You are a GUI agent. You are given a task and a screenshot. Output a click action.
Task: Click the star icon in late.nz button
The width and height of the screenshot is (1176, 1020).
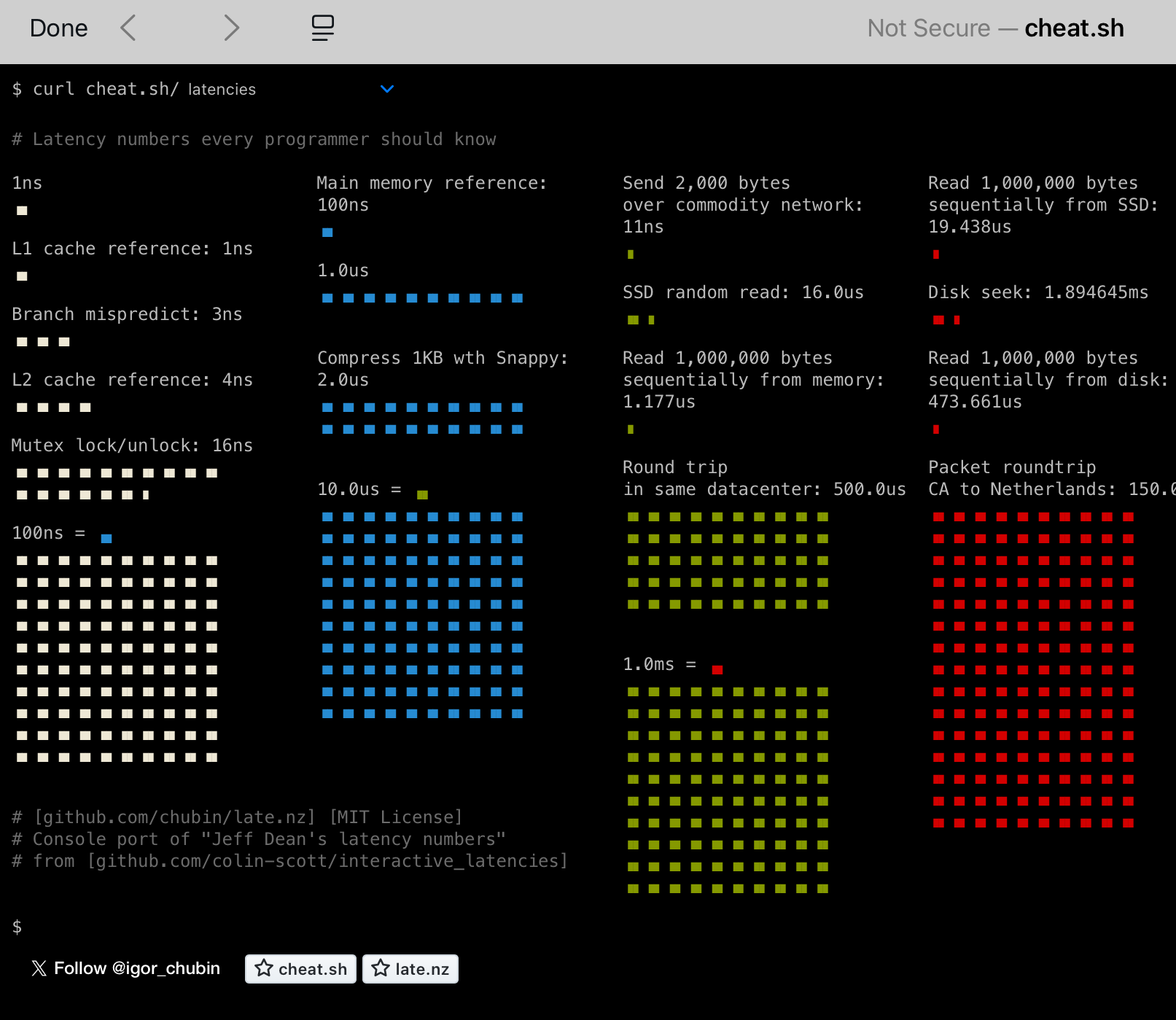(x=381, y=968)
